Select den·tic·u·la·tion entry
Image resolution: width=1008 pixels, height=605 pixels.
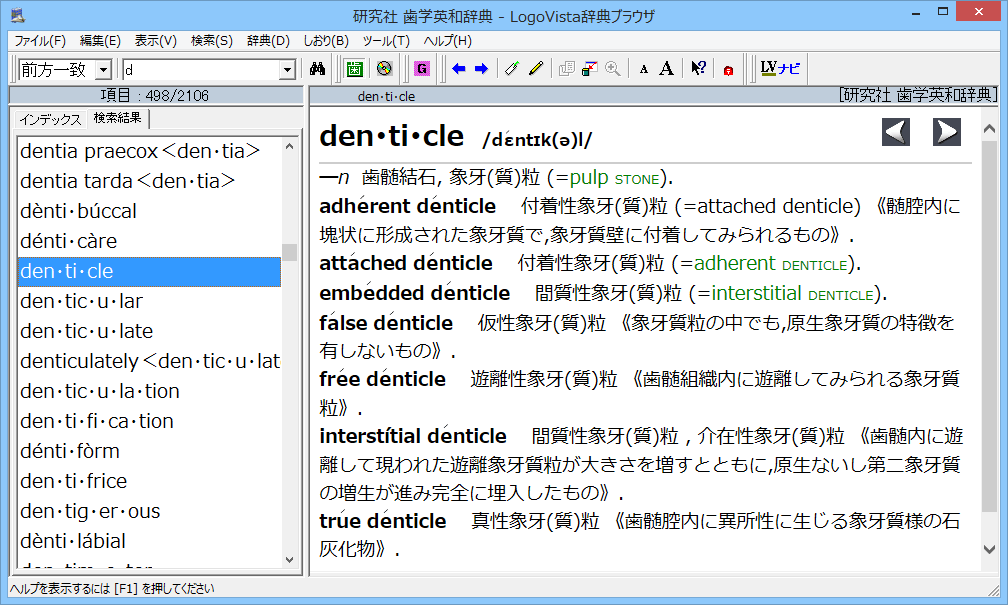tap(149, 391)
